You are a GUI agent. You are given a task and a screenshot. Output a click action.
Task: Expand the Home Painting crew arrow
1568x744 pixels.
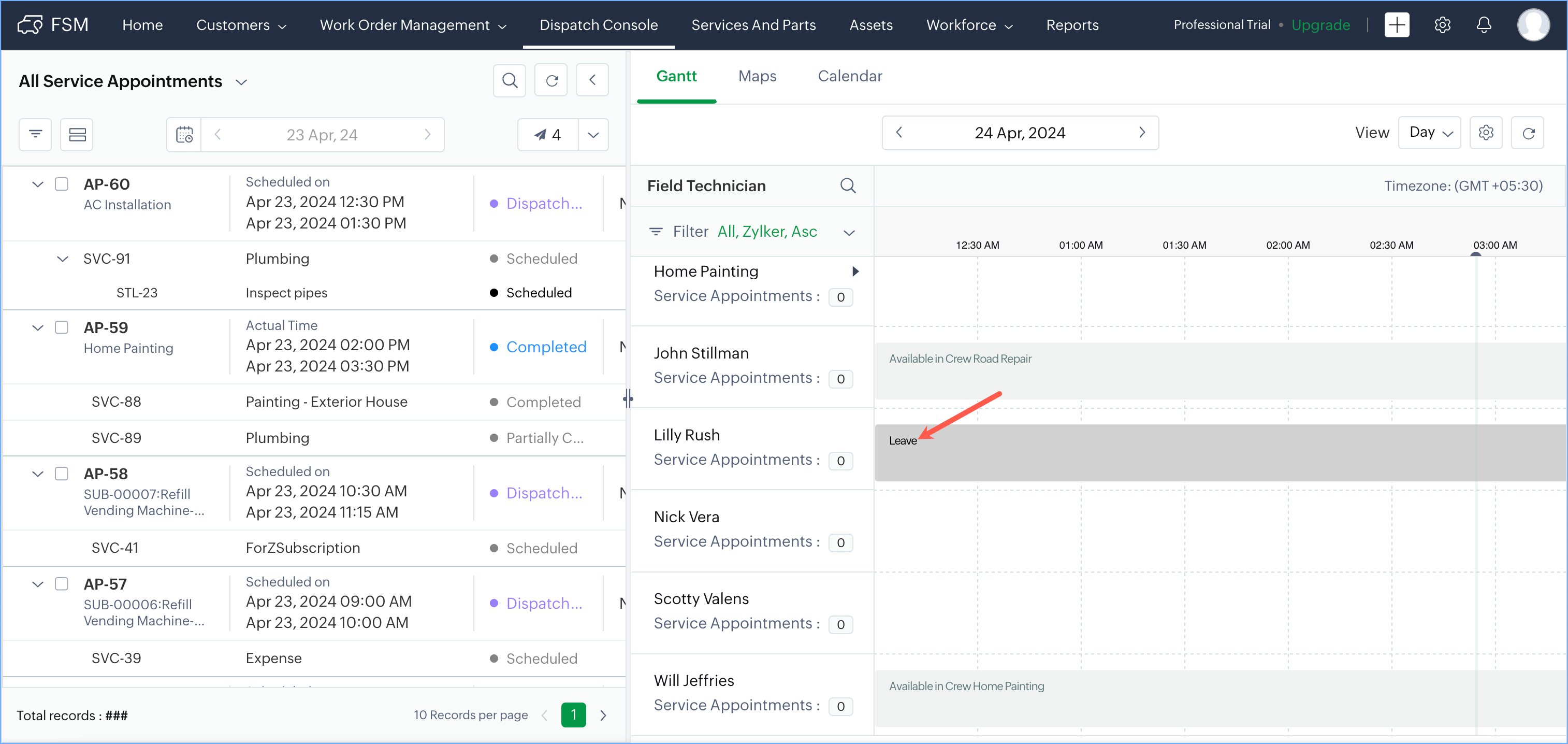coord(855,271)
